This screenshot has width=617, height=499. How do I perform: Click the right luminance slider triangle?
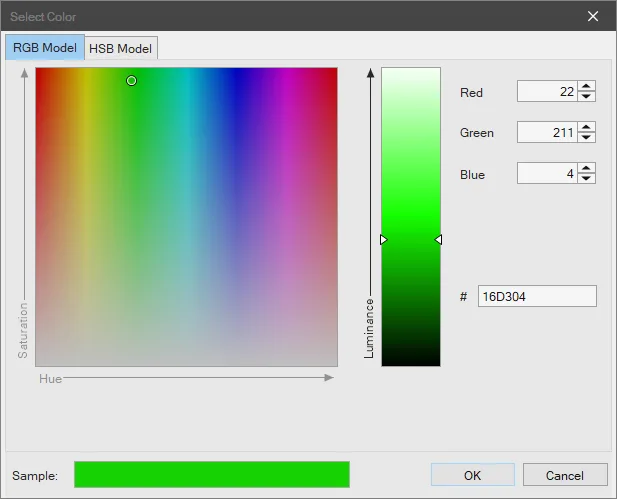[x=438, y=240]
